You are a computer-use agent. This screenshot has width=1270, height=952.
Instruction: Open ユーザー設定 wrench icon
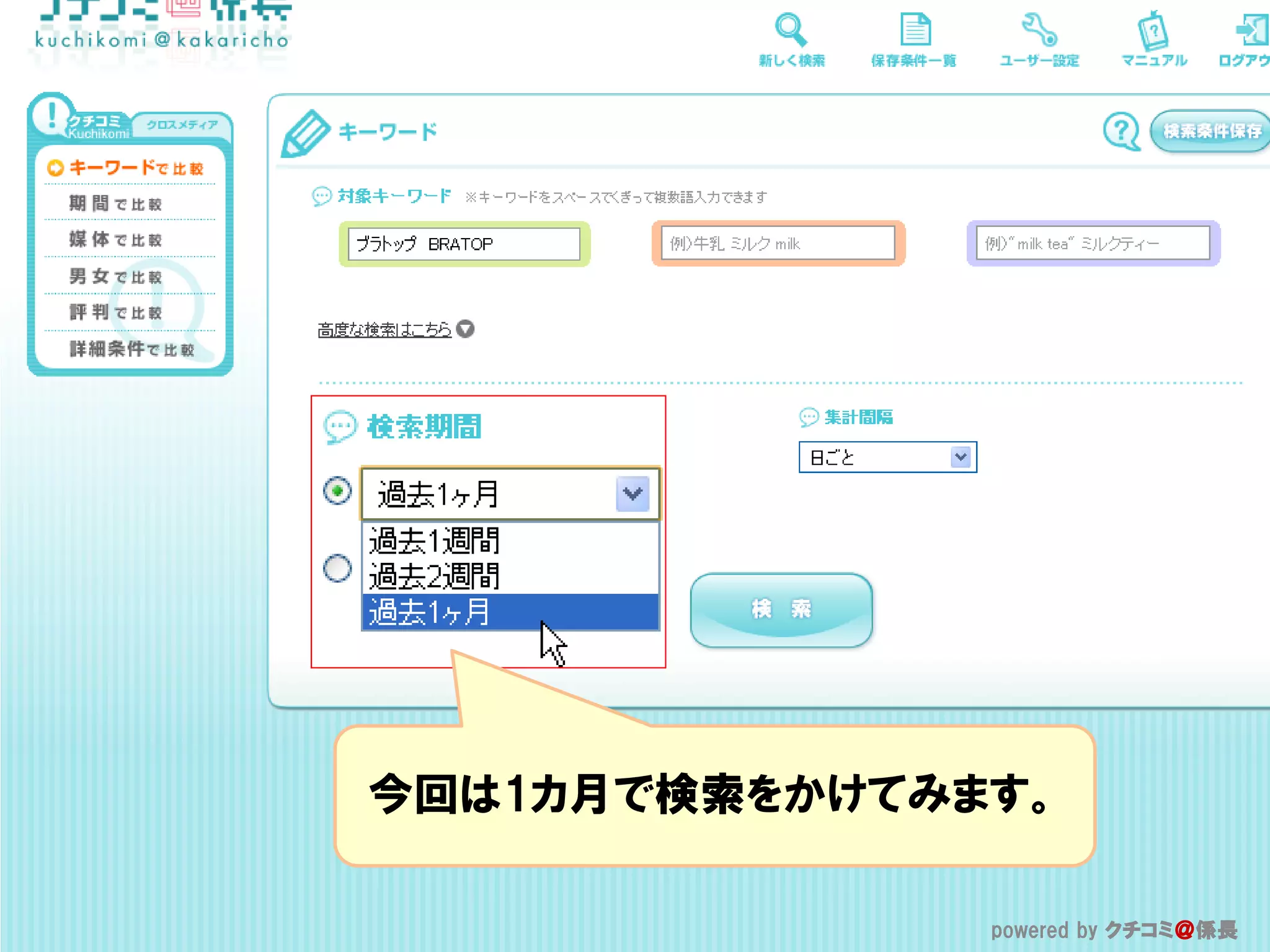pos(1039,29)
